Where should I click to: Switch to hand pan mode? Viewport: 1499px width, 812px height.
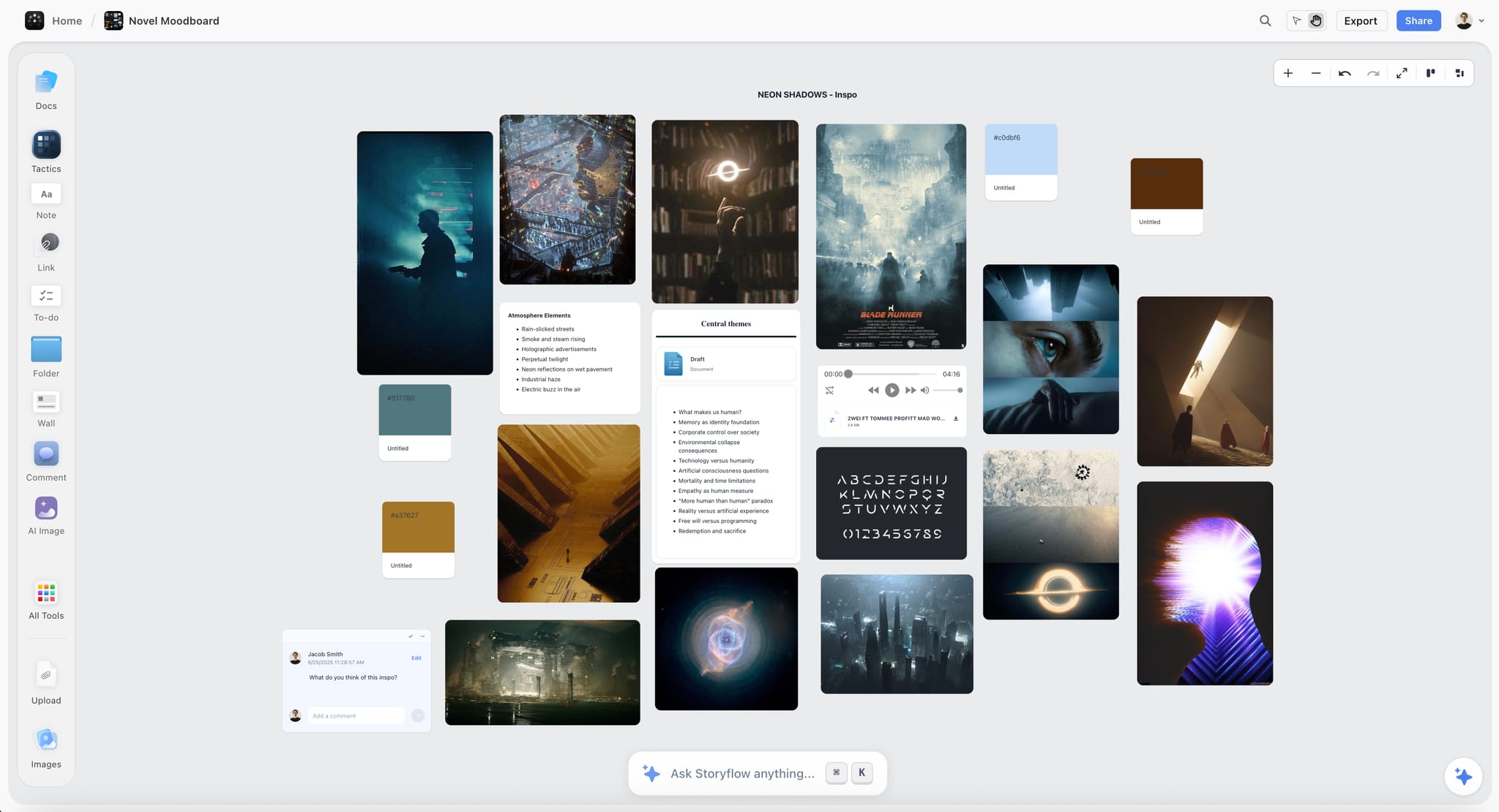[x=1316, y=20]
